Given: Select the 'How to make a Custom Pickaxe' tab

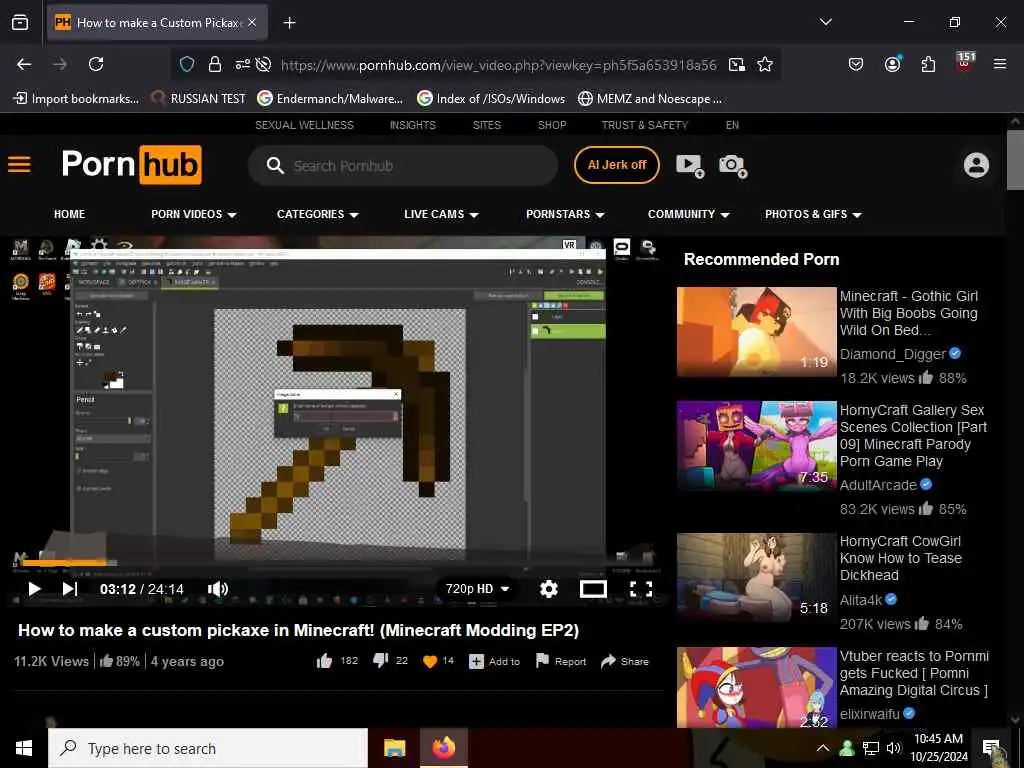Looking at the screenshot, I should (x=157, y=23).
